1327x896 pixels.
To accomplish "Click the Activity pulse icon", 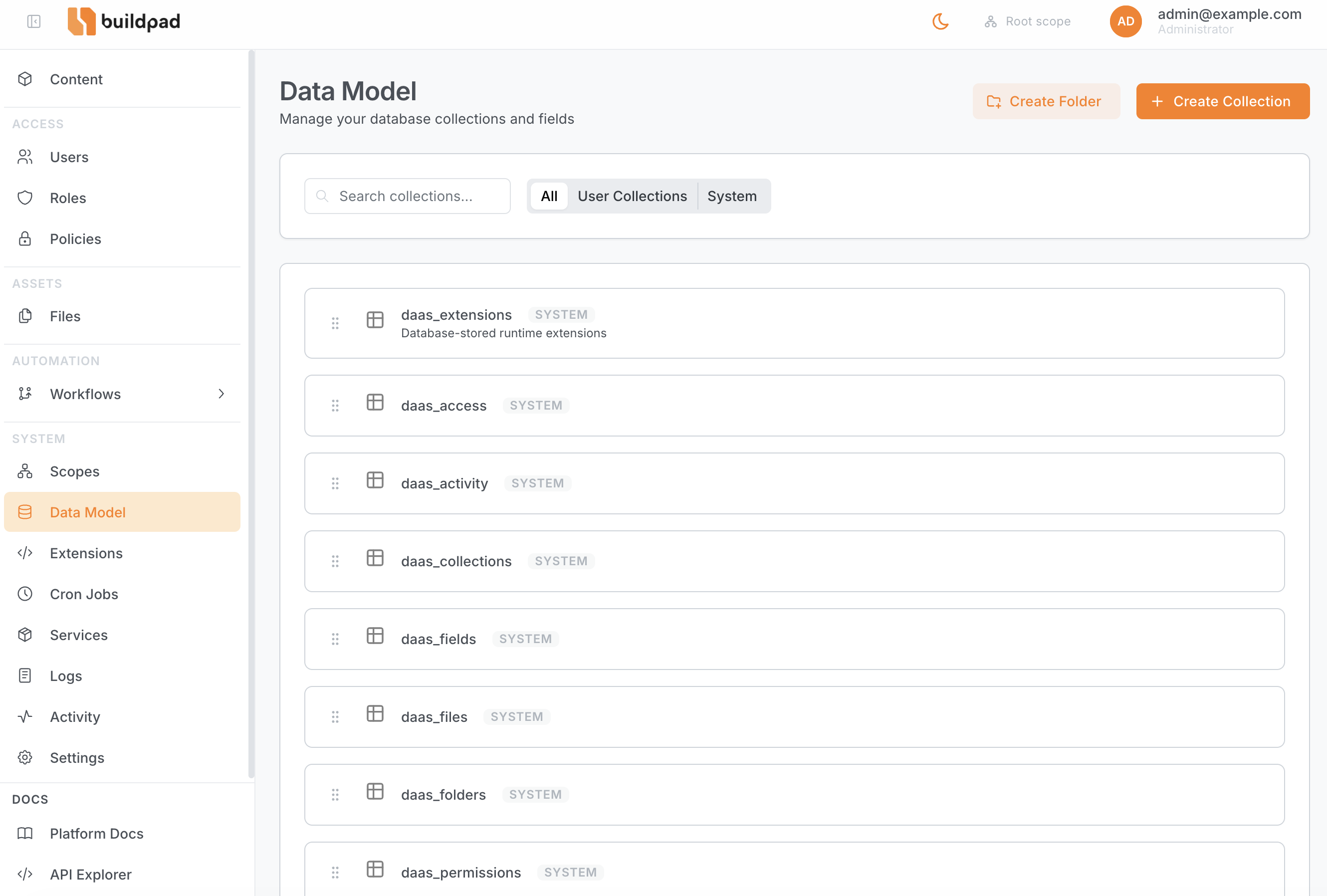I will point(25,717).
